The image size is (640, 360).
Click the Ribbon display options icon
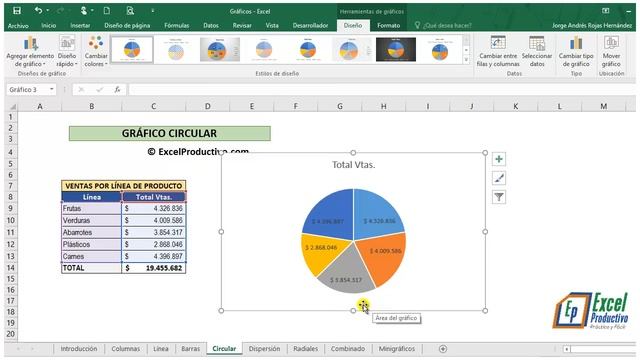[606, 11]
